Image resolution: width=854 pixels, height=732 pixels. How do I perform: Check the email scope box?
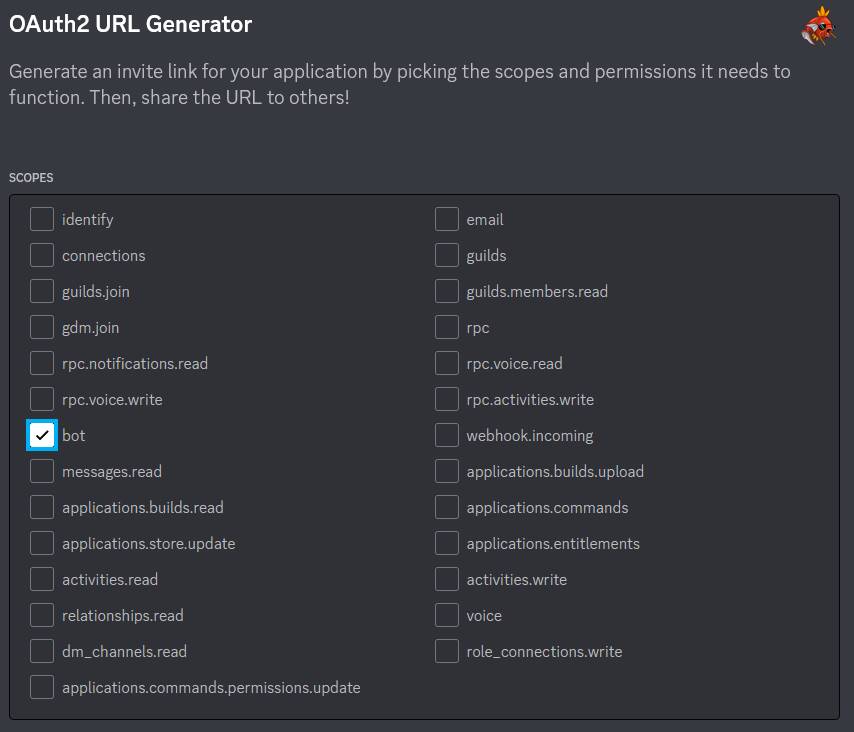coord(447,220)
